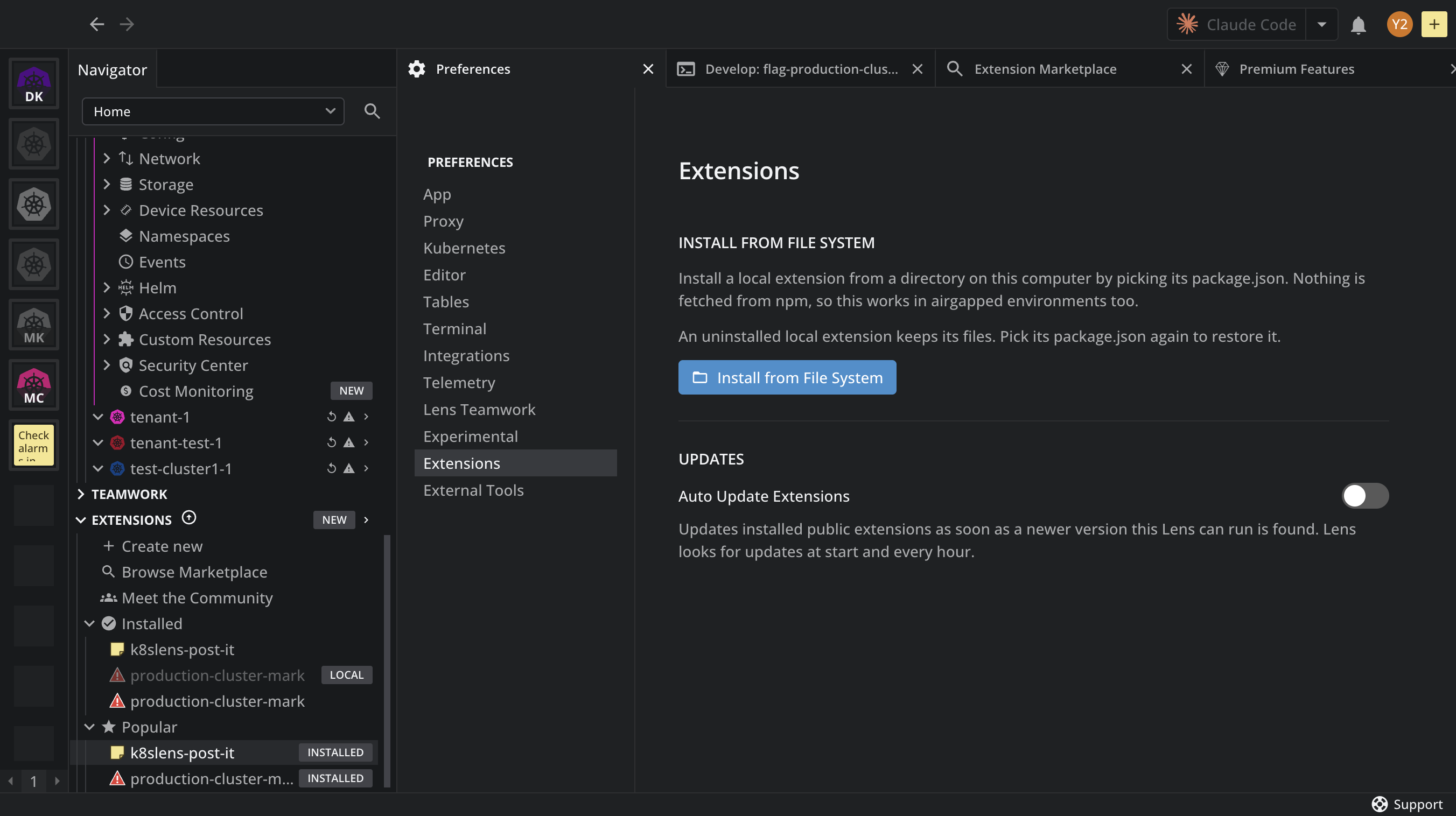Close the Preferences tab
Screen dimensions: 1456x816
pos(648,69)
